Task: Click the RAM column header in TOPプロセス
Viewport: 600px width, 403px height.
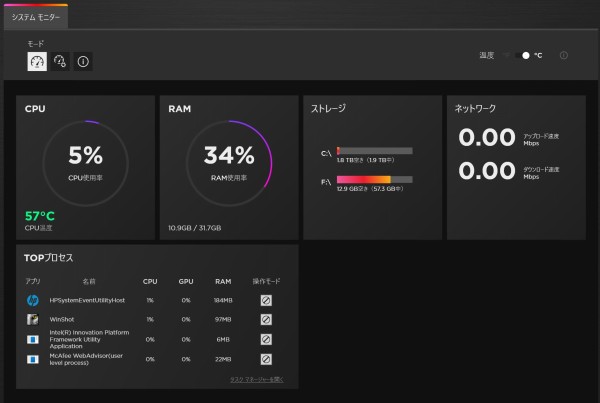Action: coord(222,281)
